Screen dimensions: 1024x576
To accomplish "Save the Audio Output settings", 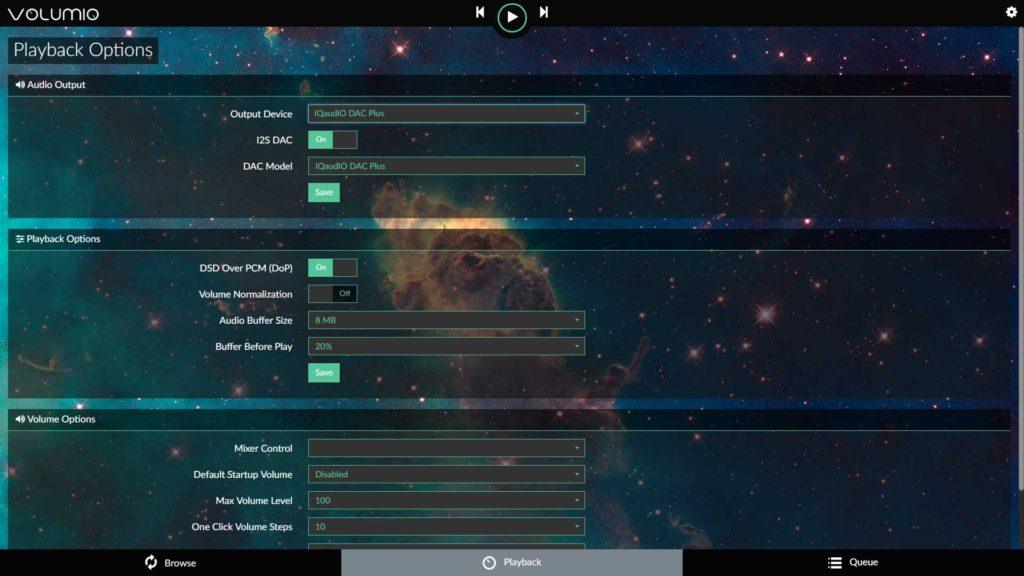I will pyautogui.click(x=323, y=192).
